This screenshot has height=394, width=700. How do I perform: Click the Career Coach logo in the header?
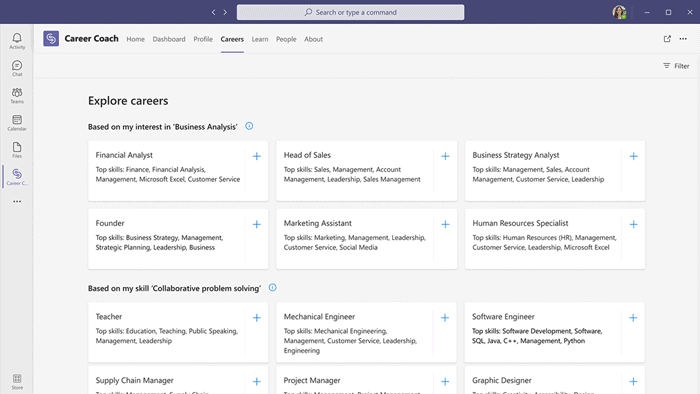[51, 38]
